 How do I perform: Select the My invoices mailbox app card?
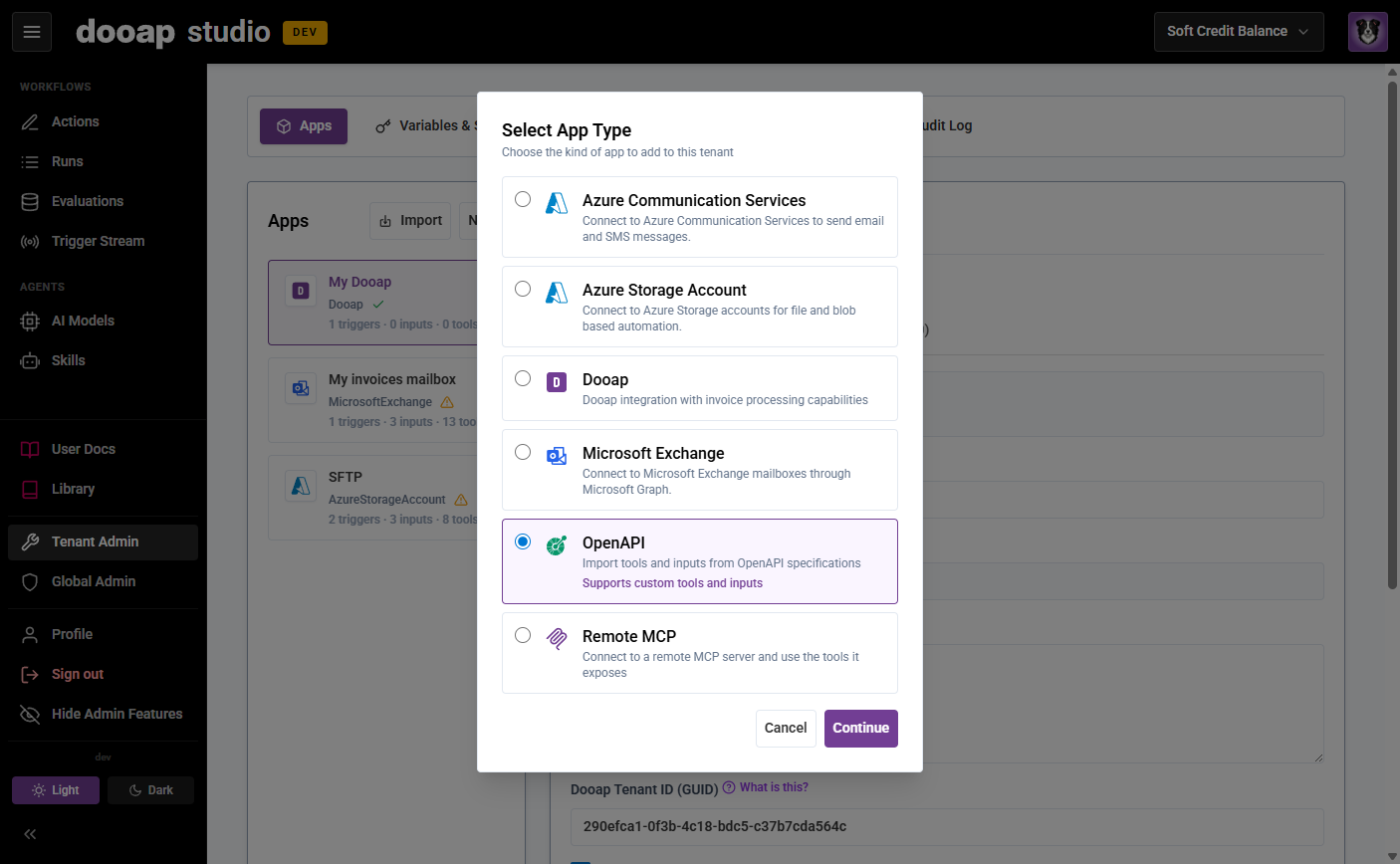[373, 401]
